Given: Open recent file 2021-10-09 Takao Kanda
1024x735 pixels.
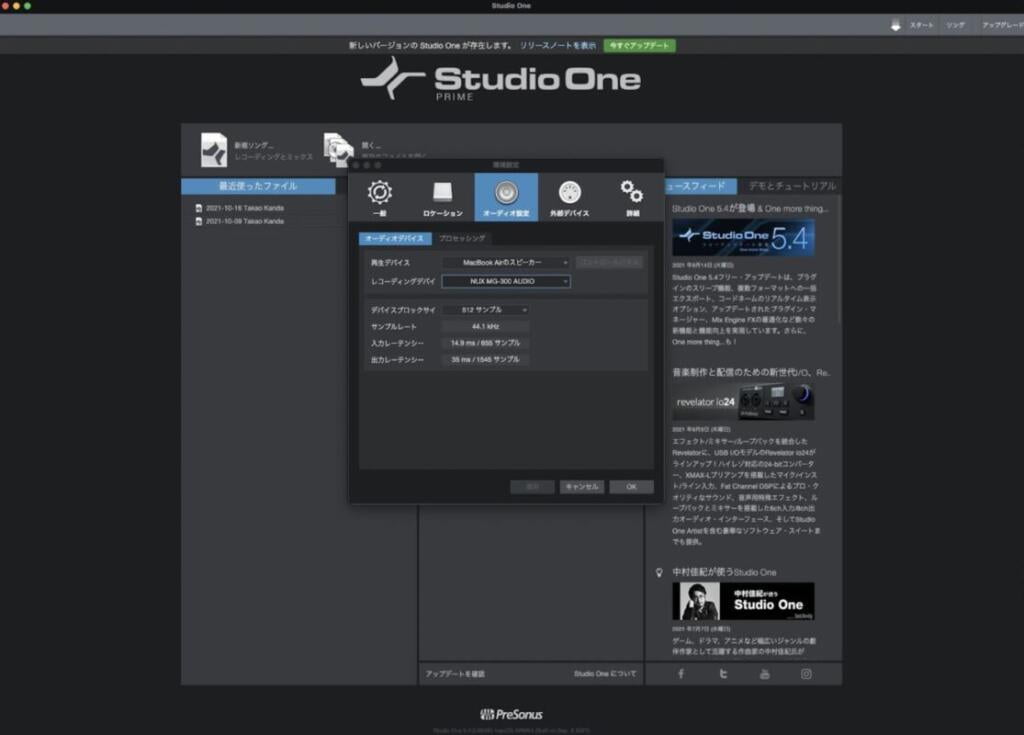Looking at the screenshot, I should pos(245,221).
